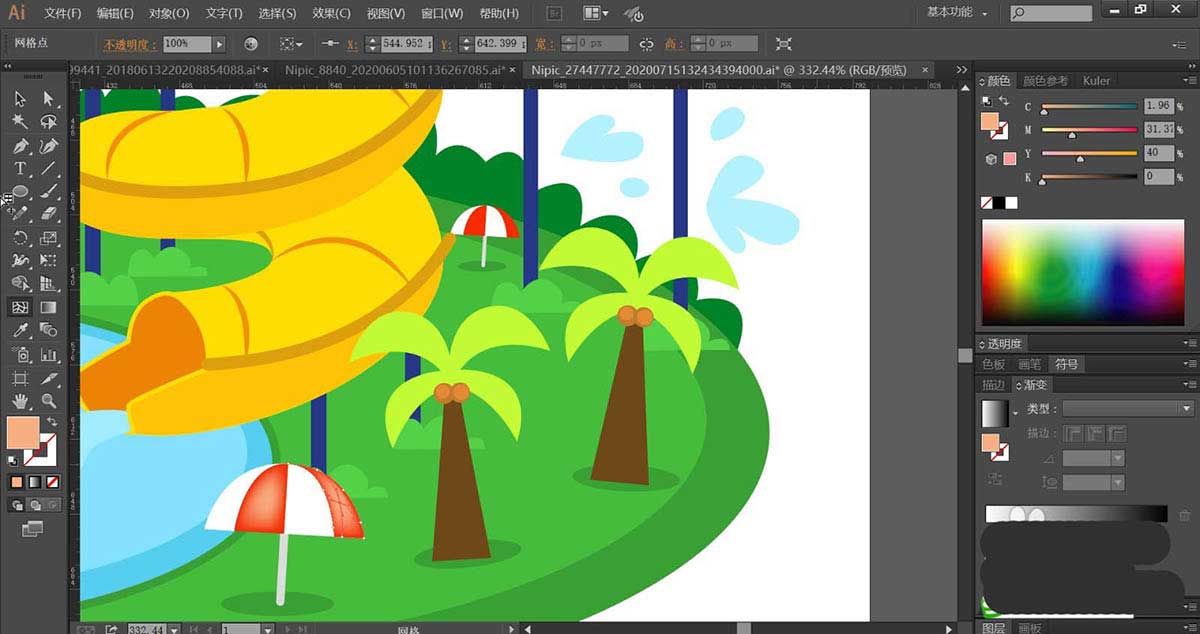Select the Symbol Sprayer tool
The height and width of the screenshot is (634, 1200).
20,354
